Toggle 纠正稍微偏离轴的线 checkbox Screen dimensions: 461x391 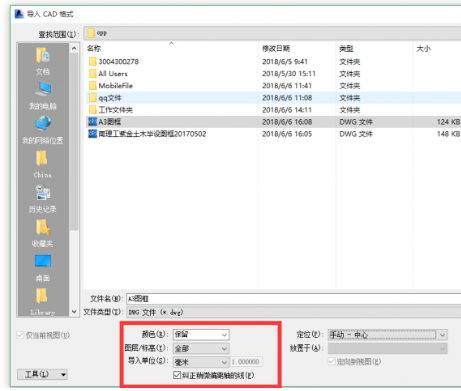[177, 375]
